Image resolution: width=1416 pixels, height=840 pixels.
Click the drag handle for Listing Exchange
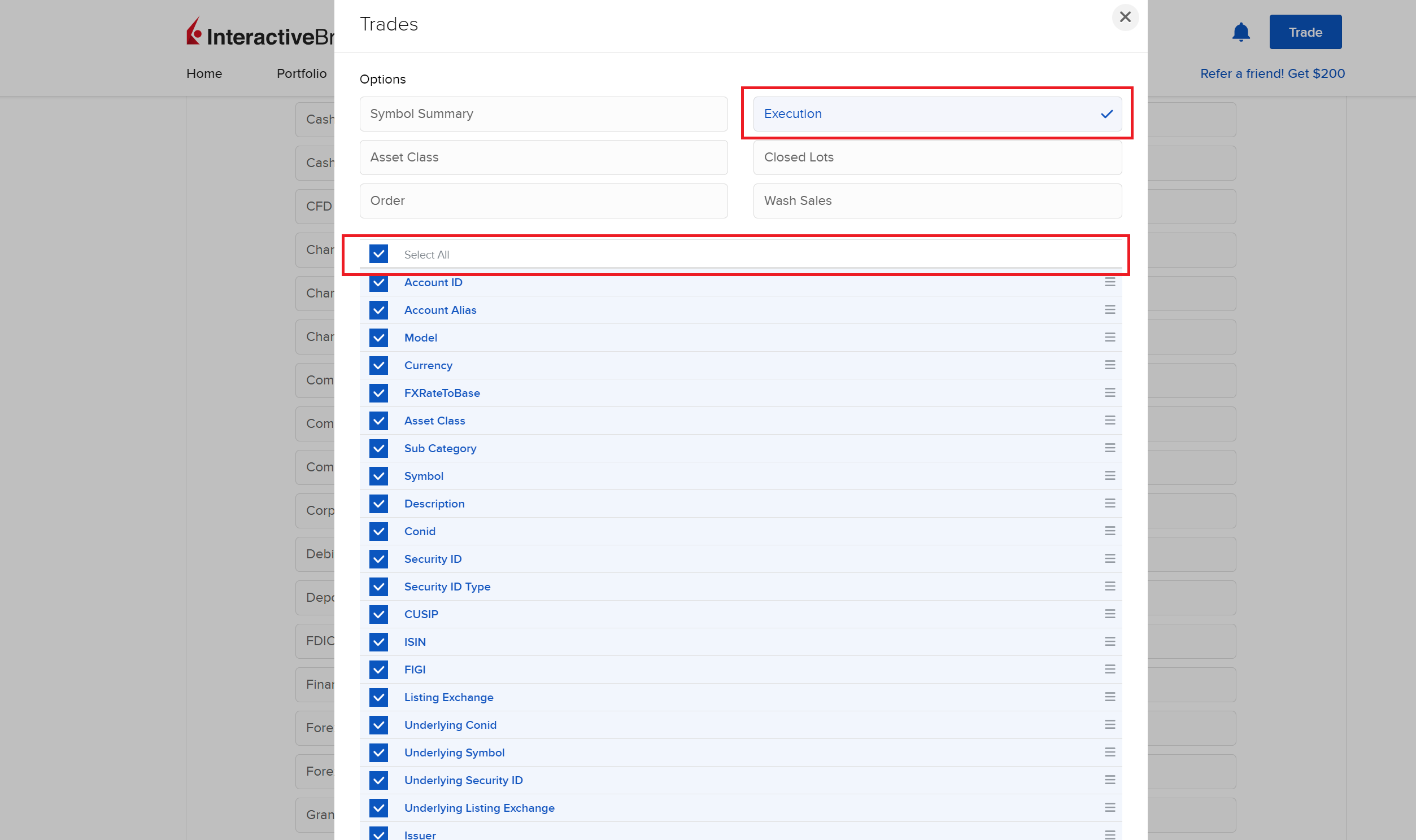pos(1109,697)
